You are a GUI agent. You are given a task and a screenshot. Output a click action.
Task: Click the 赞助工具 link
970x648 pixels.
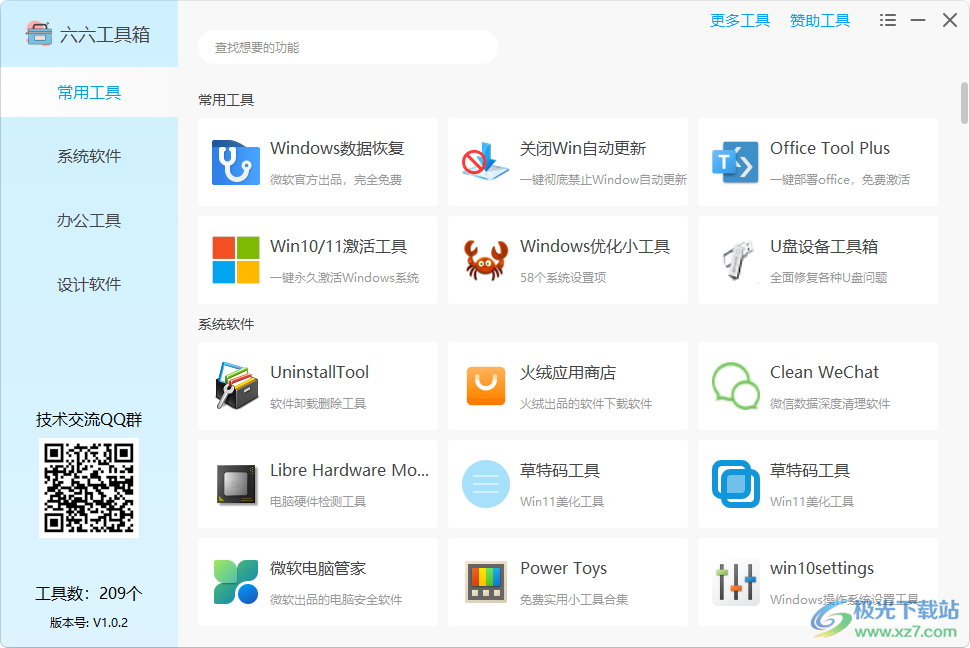pyautogui.click(x=820, y=21)
